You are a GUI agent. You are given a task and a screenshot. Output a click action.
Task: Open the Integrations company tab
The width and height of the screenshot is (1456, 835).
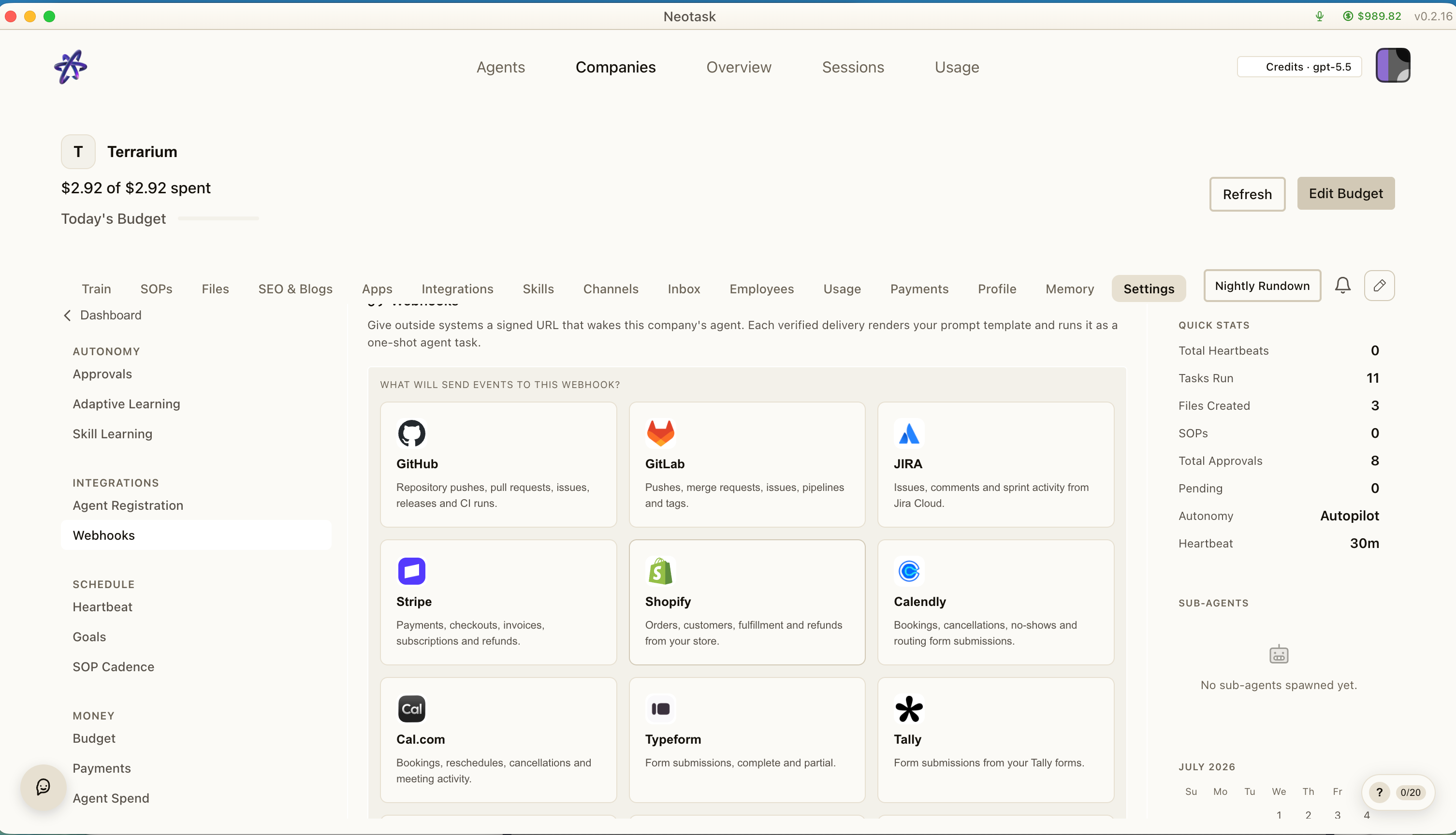(x=457, y=288)
